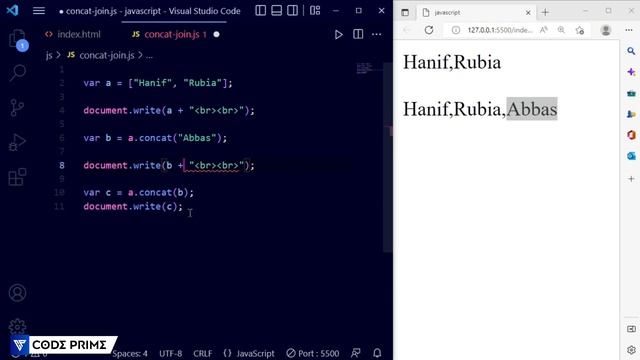Open the editor More Actions menu

coord(376,34)
